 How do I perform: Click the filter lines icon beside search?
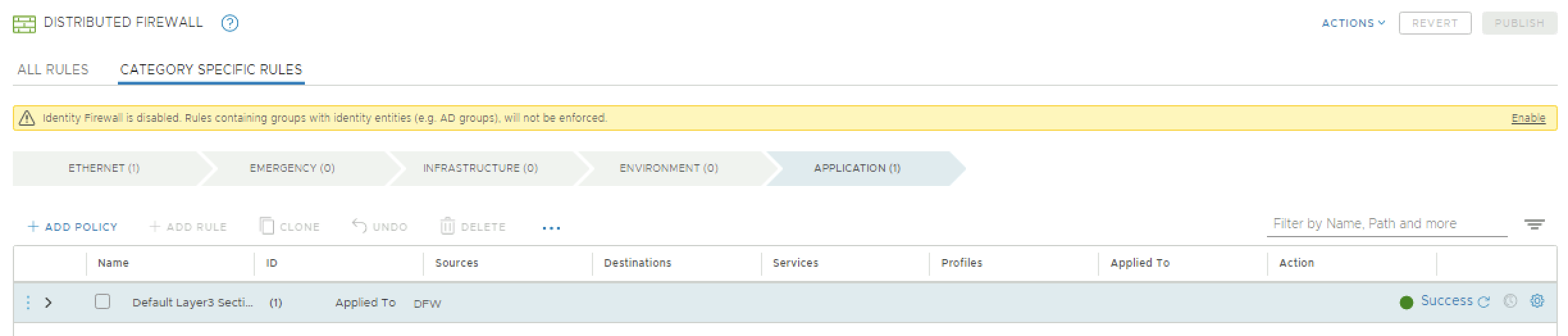(x=1534, y=224)
